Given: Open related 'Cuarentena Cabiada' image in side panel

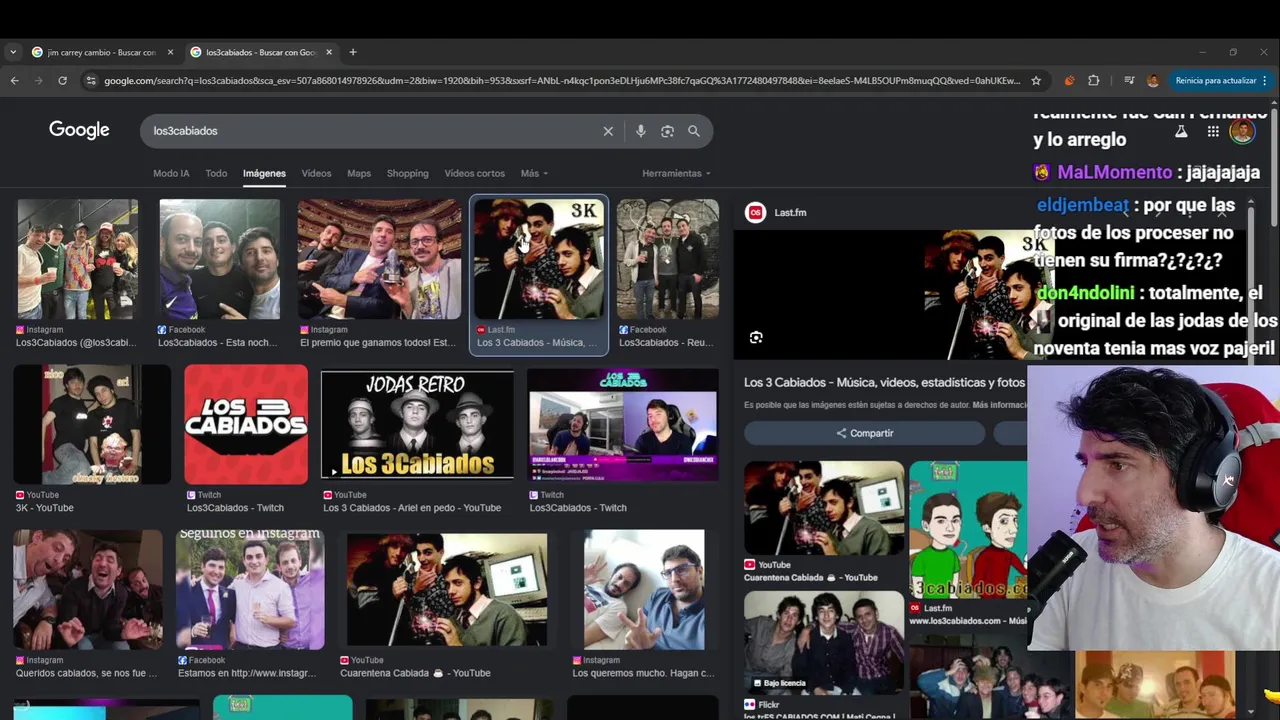Looking at the screenshot, I should 824,508.
